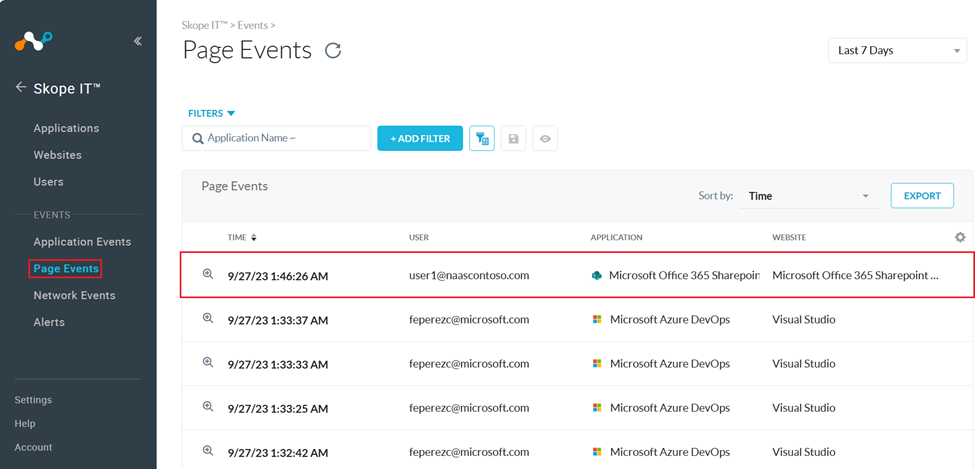This screenshot has width=975, height=469.
Task: Open Applications in sidebar
Action: [66, 128]
